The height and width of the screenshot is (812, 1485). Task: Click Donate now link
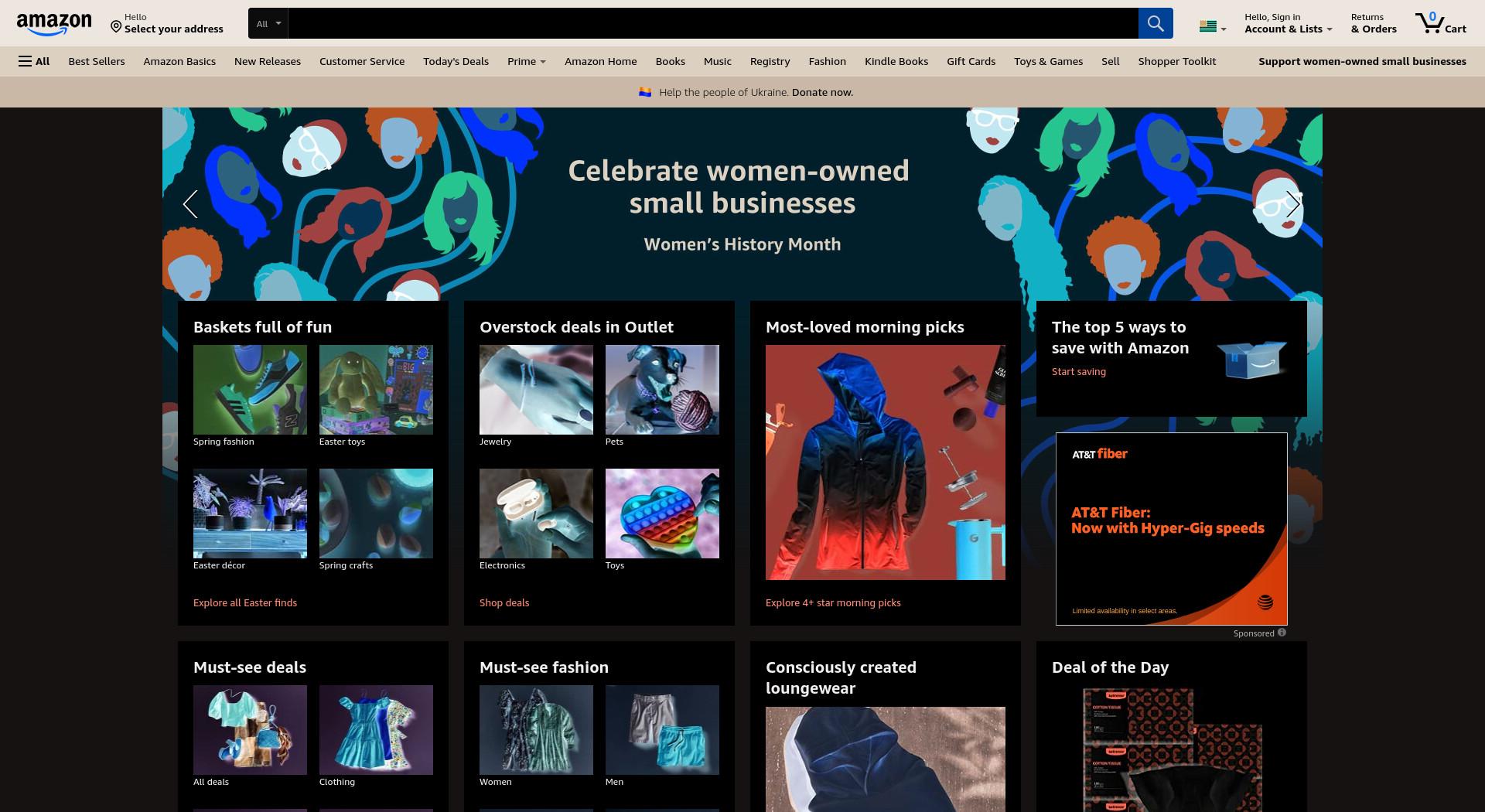point(822,92)
